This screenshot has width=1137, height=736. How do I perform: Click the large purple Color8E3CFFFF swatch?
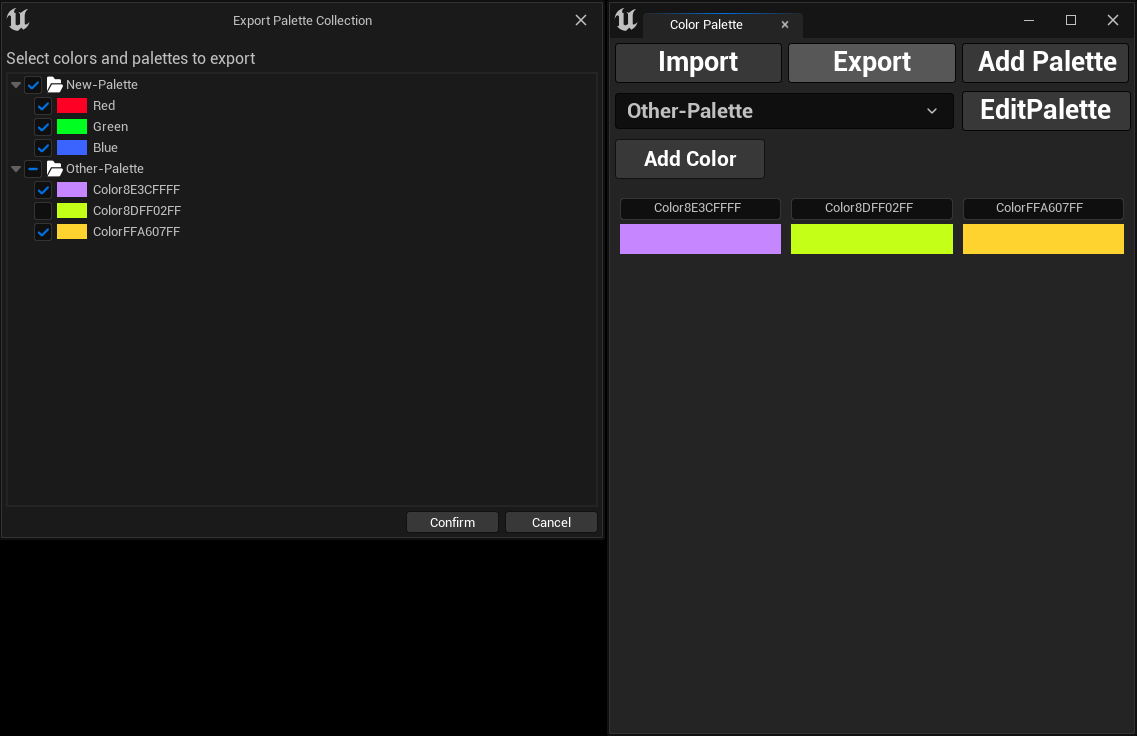[700, 239]
